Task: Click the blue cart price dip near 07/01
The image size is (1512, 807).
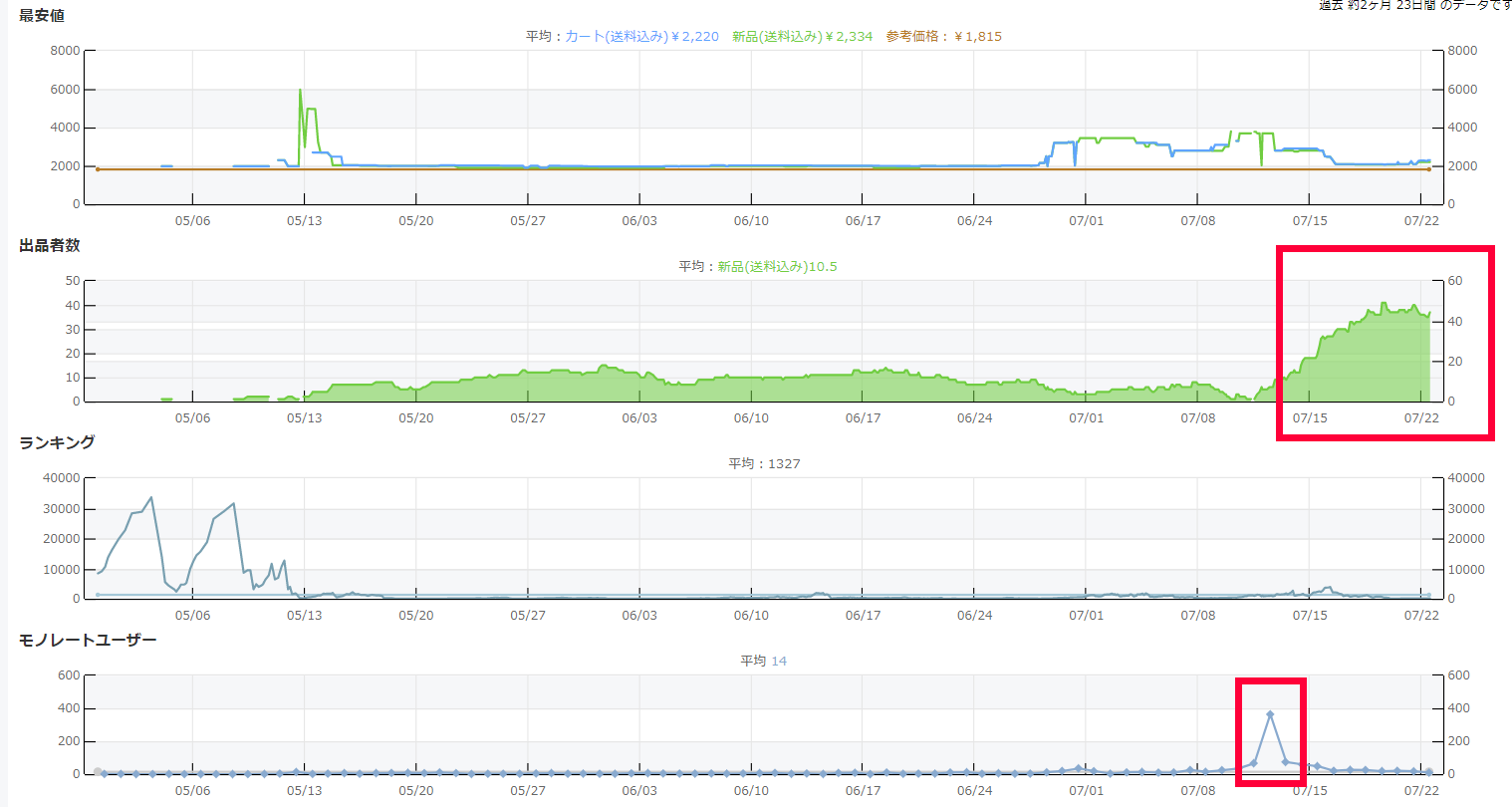Action: pos(1075,163)
